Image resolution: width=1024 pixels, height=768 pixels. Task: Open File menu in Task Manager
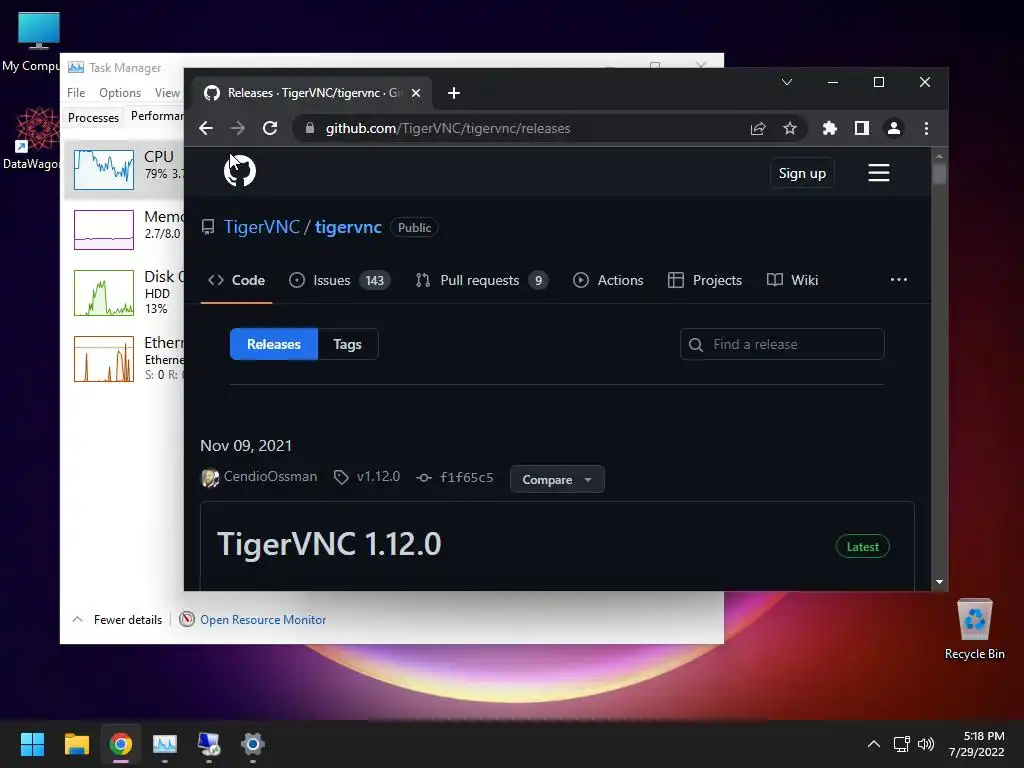pos(76,93)
